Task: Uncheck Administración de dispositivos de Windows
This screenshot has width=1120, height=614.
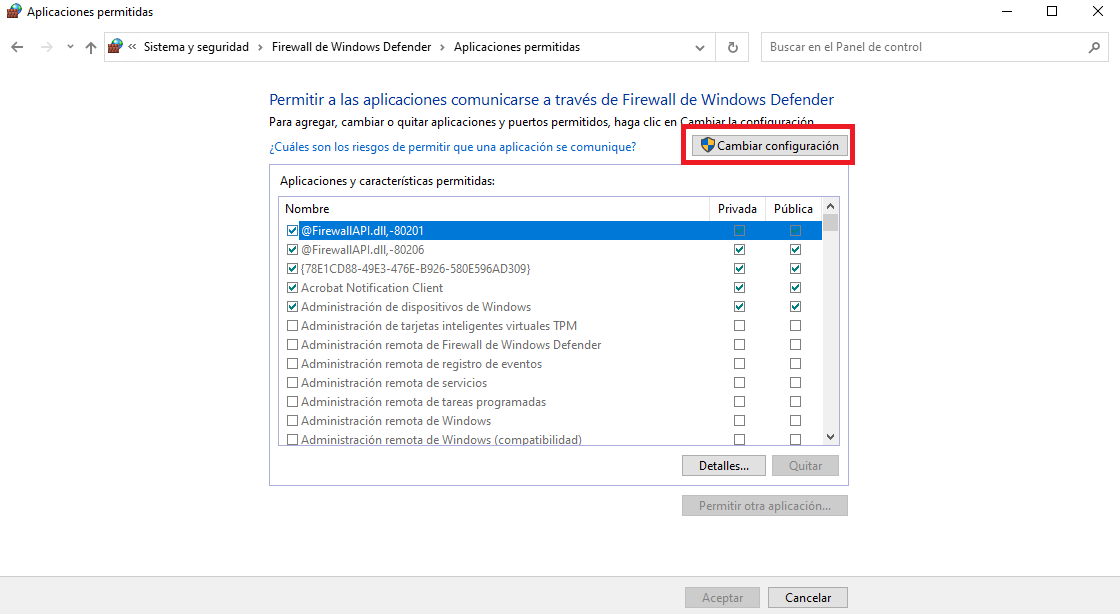Action: (292, 307)
